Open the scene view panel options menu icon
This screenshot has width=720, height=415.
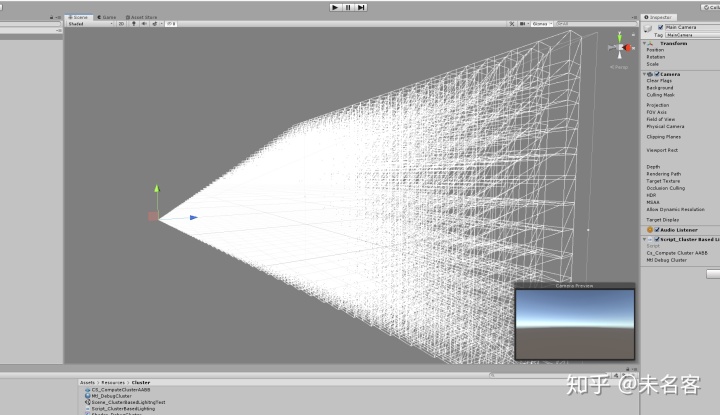click(x=635, y=17)
